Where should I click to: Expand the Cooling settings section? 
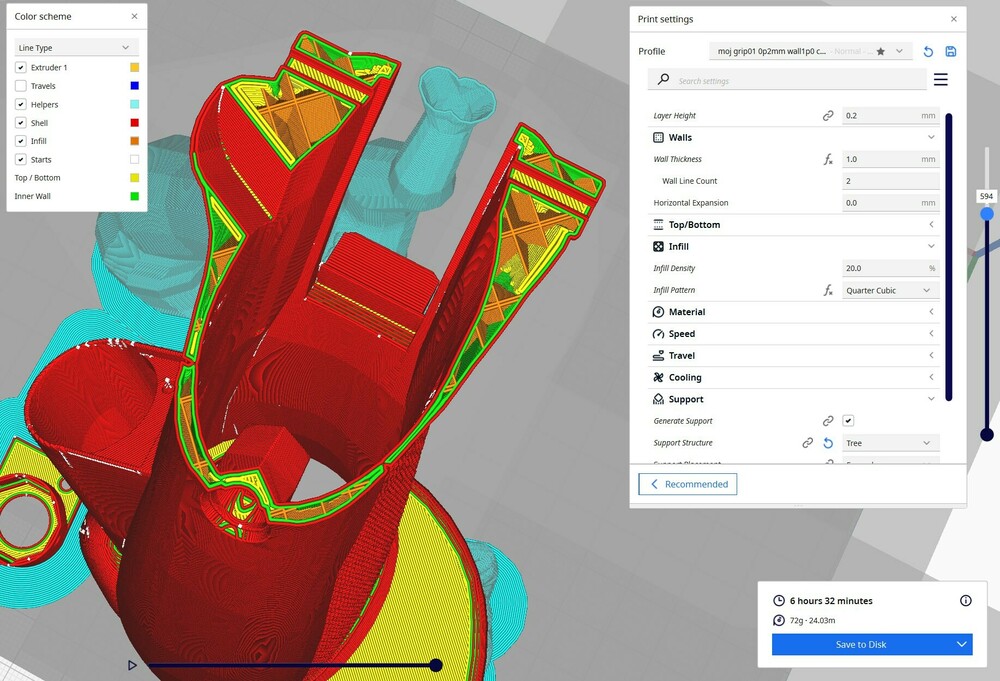(931, 377)
